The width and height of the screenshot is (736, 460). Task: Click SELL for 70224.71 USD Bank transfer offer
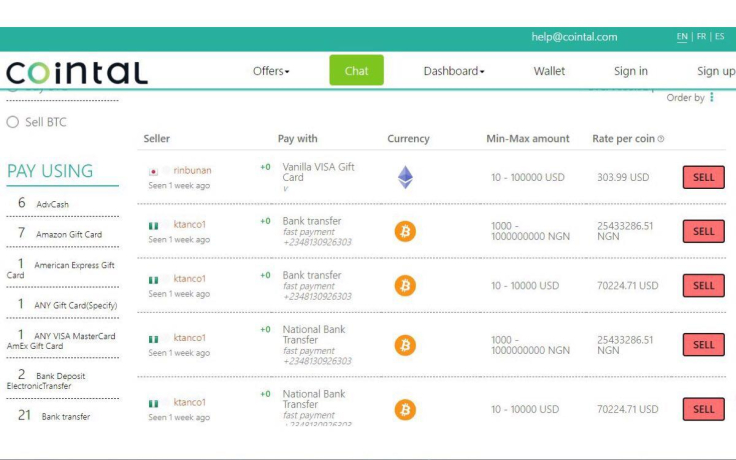click(704, 285)
